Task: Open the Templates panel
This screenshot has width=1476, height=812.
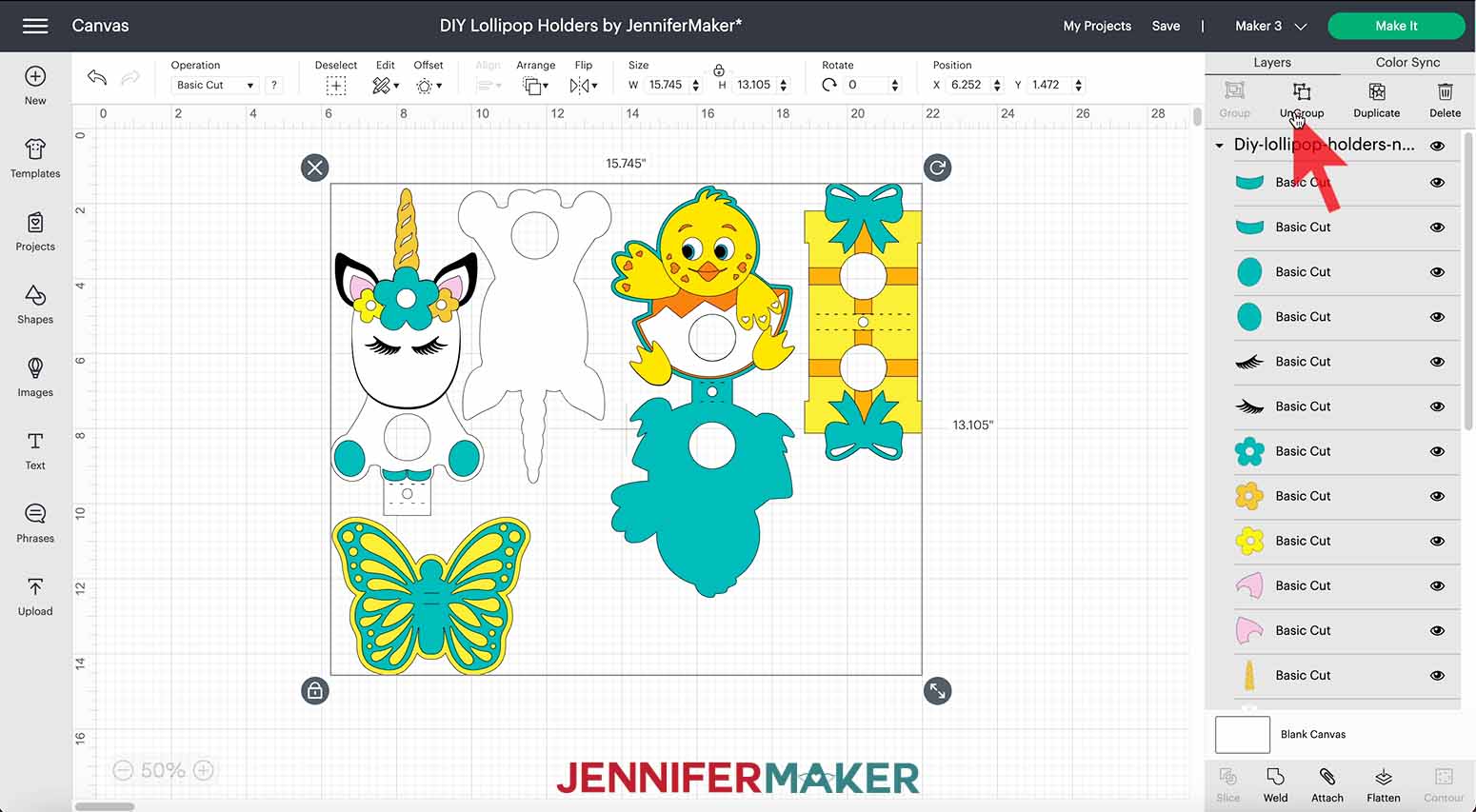Action: pyautogui.click(x=35, y=158)
